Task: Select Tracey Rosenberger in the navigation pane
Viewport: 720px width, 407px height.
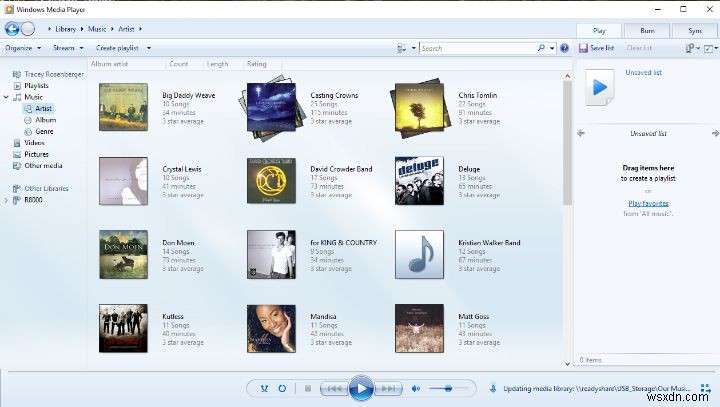Action: click(x=54, y=74)
